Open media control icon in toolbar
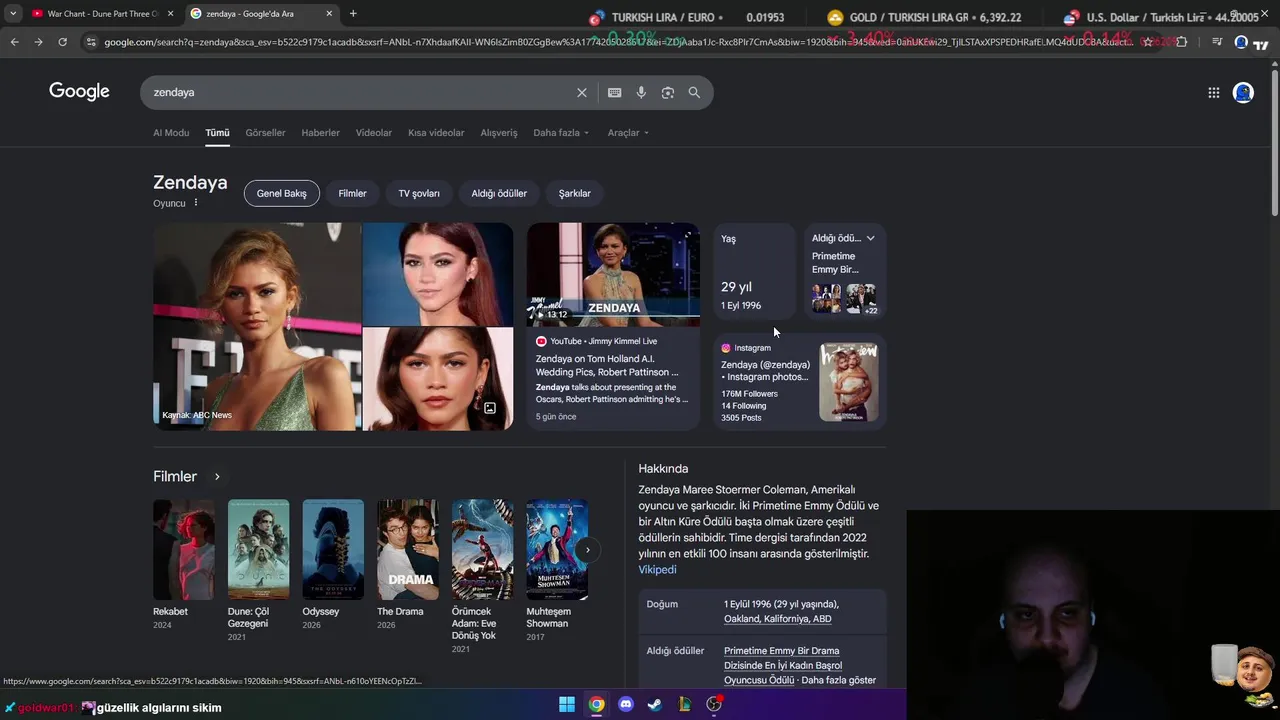 [x=1217, y=42]
